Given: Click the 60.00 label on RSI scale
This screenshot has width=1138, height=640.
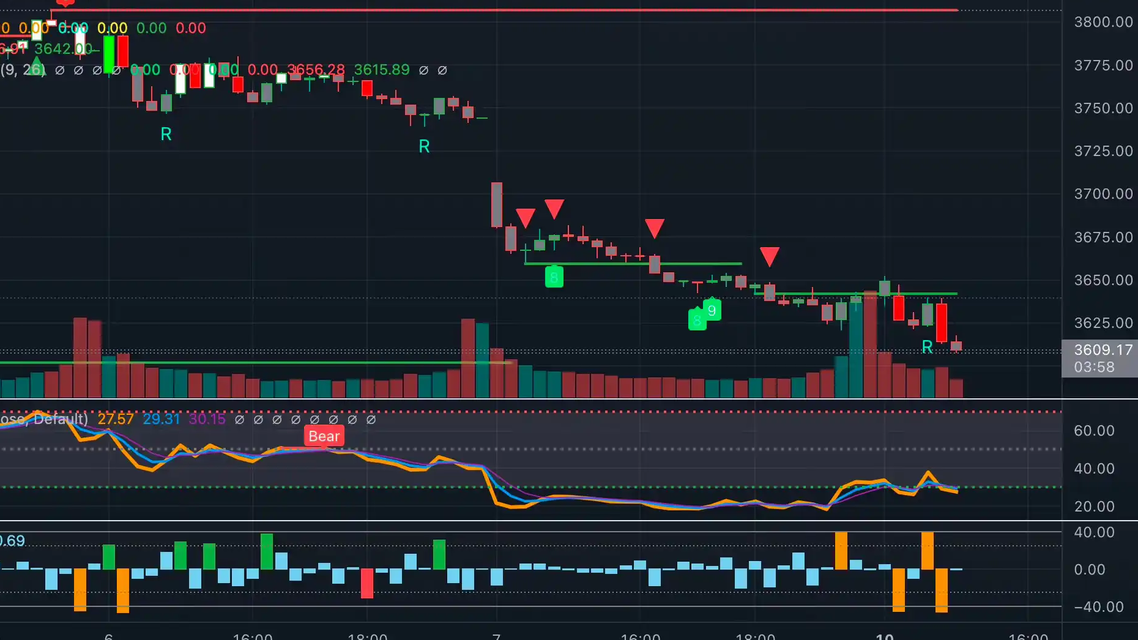Looking at the screenshot, I should (x=1093, y=431).
